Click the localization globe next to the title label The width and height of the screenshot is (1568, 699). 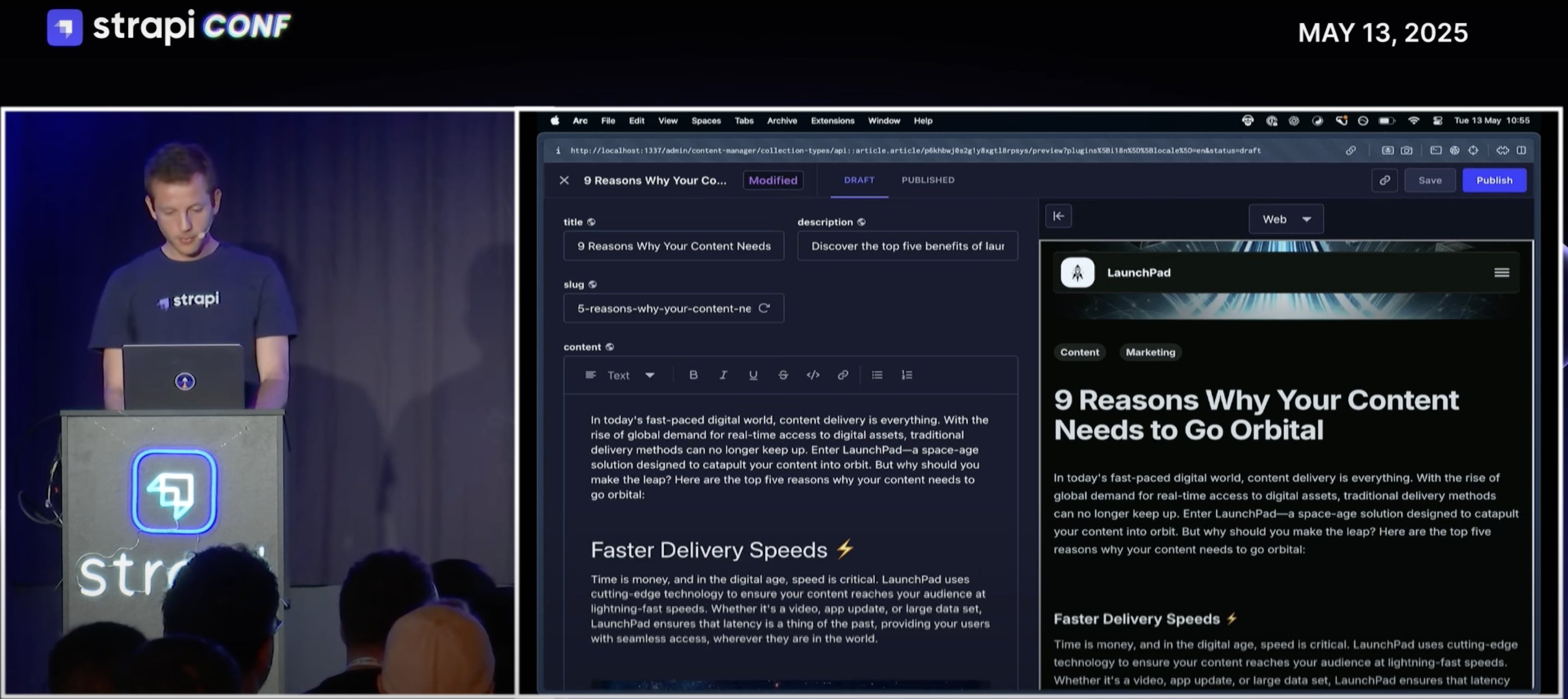tap(591, 222)
